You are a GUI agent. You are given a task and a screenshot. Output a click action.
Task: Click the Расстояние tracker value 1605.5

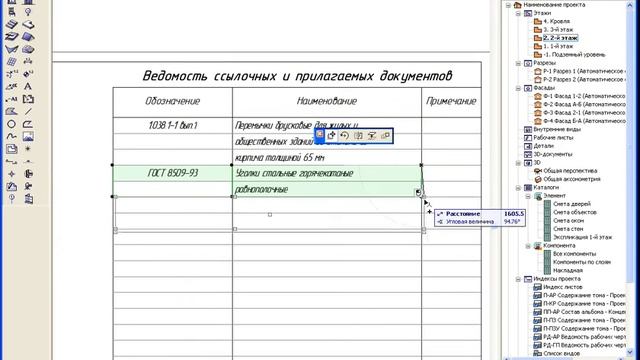(513, 214)
